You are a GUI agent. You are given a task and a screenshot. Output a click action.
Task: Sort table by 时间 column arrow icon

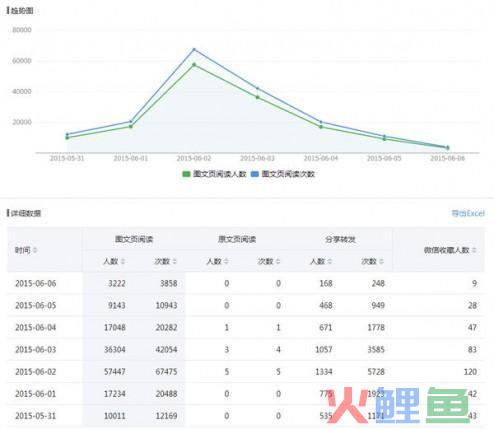pyautogui.click(x=35, y=250)
